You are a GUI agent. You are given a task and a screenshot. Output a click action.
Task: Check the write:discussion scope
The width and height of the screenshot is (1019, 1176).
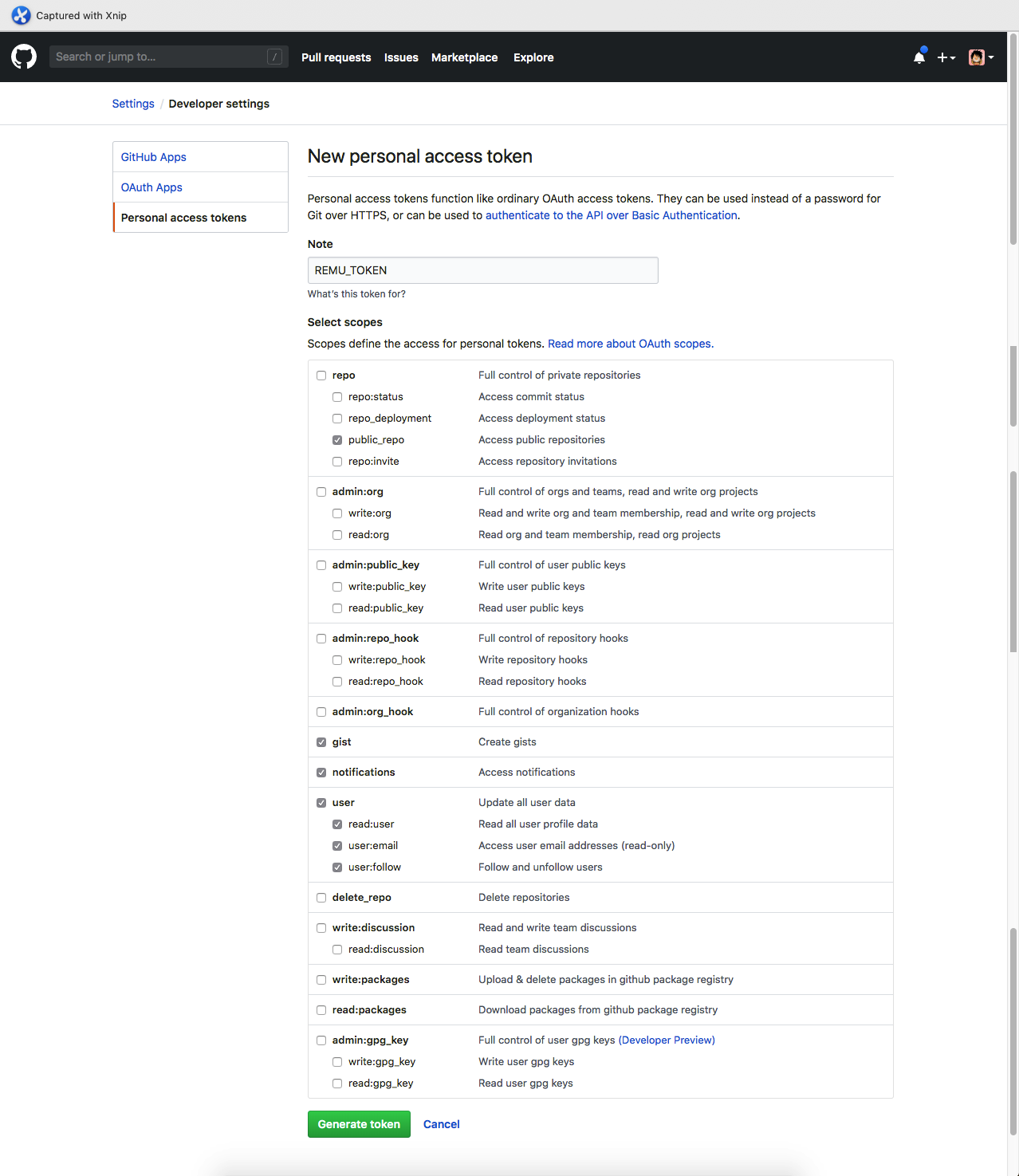(x=321, y=928)
